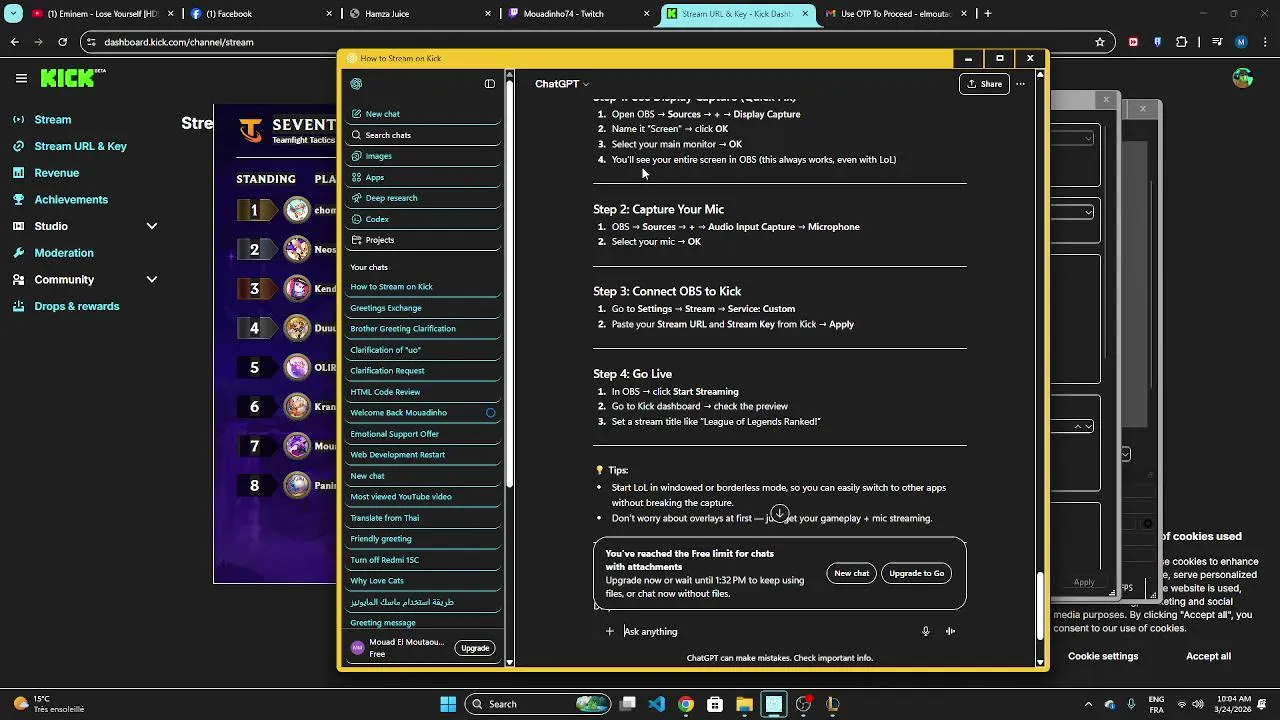Open the ChatGPT model selector dropdown

coord(562,84)
